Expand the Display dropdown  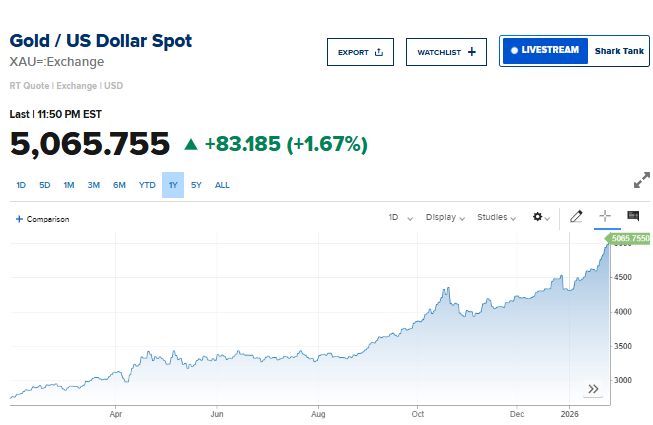tap(446, 217)
